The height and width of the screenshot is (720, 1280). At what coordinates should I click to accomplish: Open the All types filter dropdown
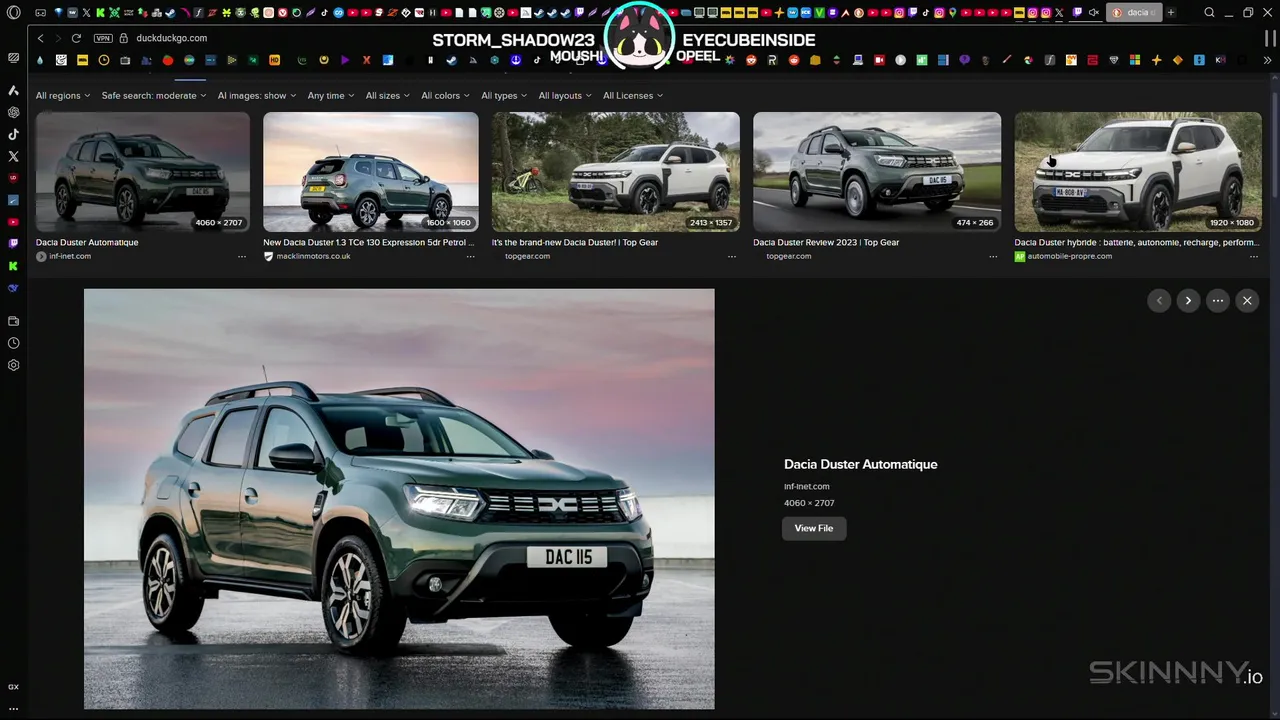click(504, 96)
